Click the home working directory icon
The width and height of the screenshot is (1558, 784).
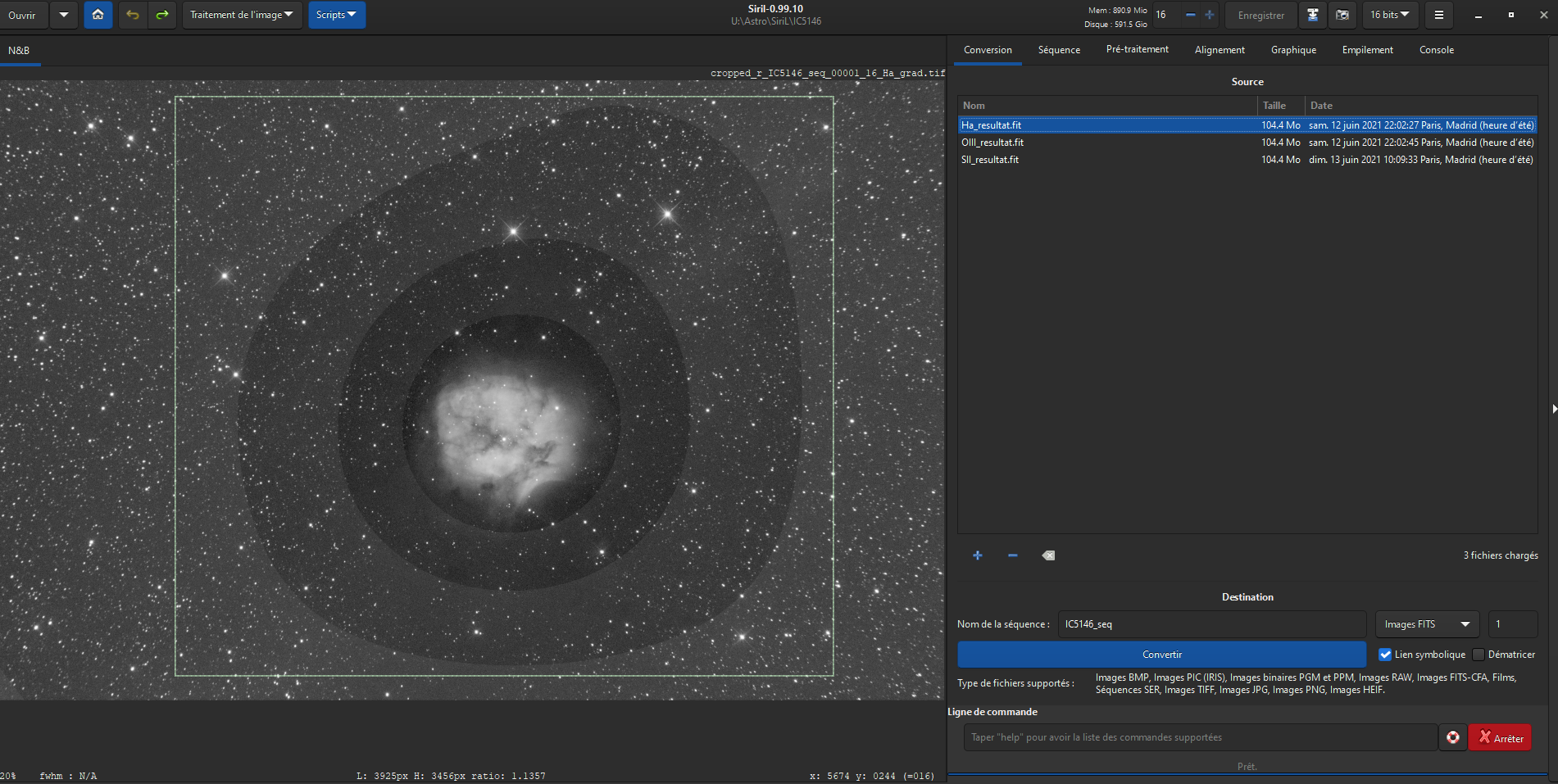click(x=98, y=15)
